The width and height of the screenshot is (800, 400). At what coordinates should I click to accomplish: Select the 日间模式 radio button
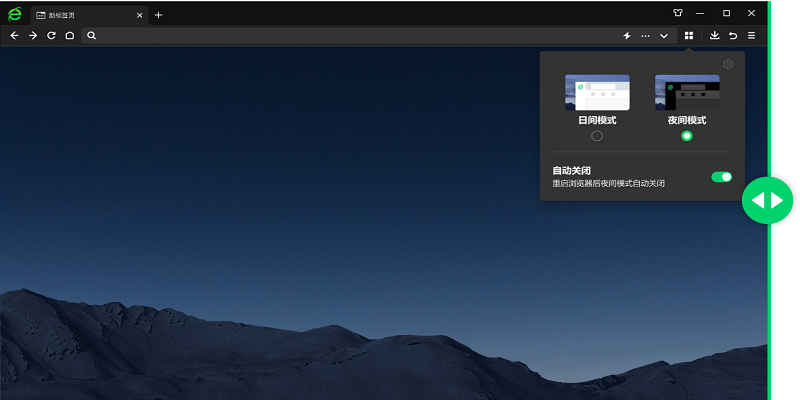597,136
